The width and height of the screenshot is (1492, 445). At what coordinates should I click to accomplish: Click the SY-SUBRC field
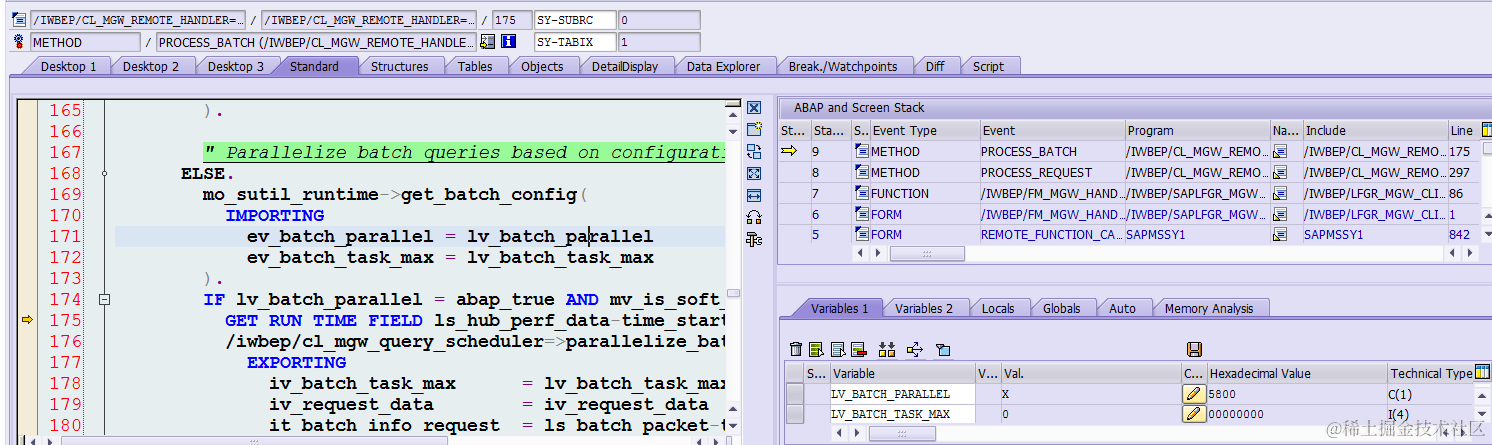tap(575, 20)
